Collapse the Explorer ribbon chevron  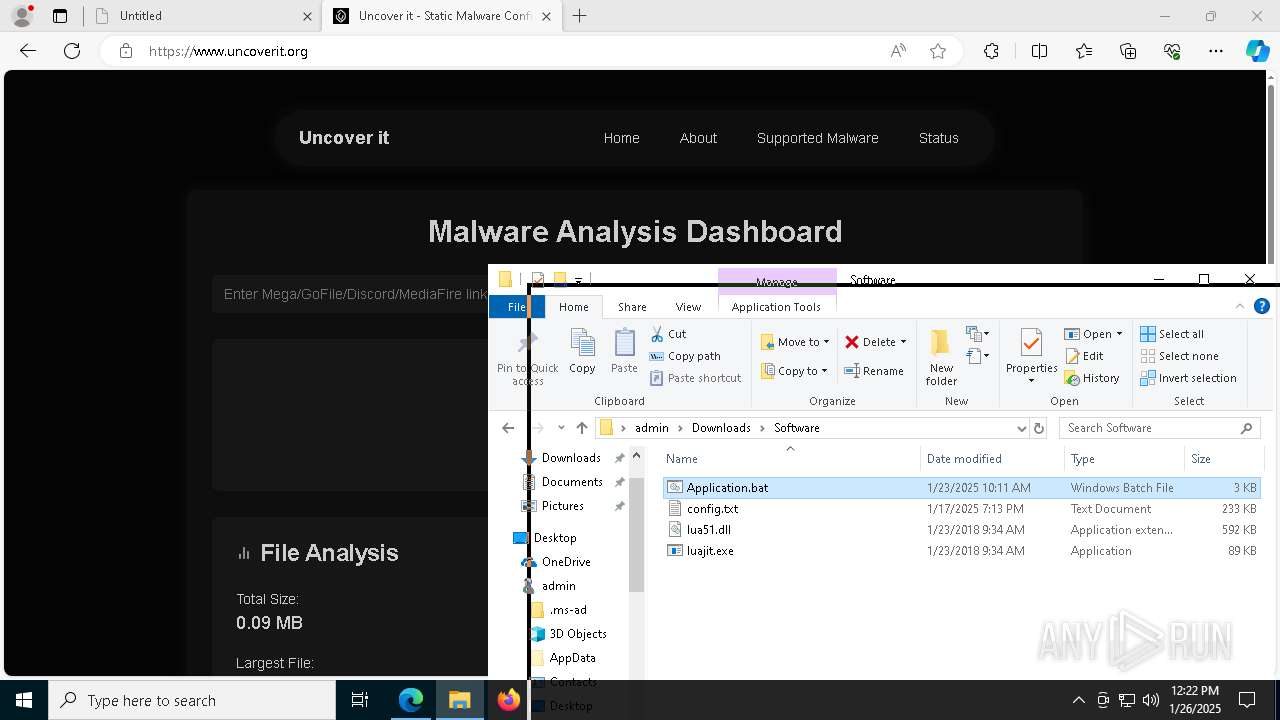pyautogui.click(x=1240, y=307)
